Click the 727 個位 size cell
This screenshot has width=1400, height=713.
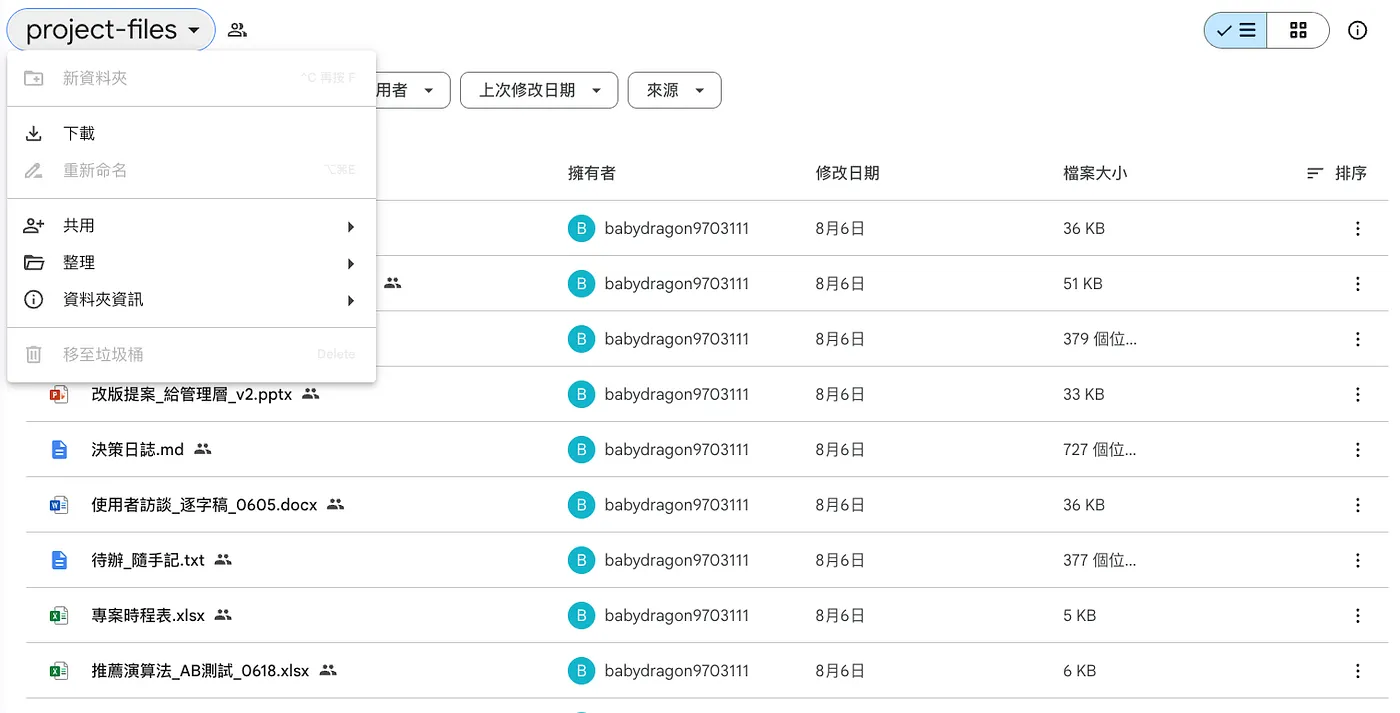pyautogui.click(x=1100, y=450)
